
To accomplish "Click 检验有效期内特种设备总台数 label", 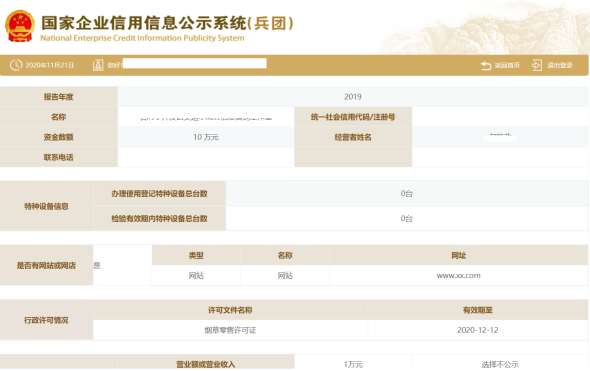I will pos(159,219).
